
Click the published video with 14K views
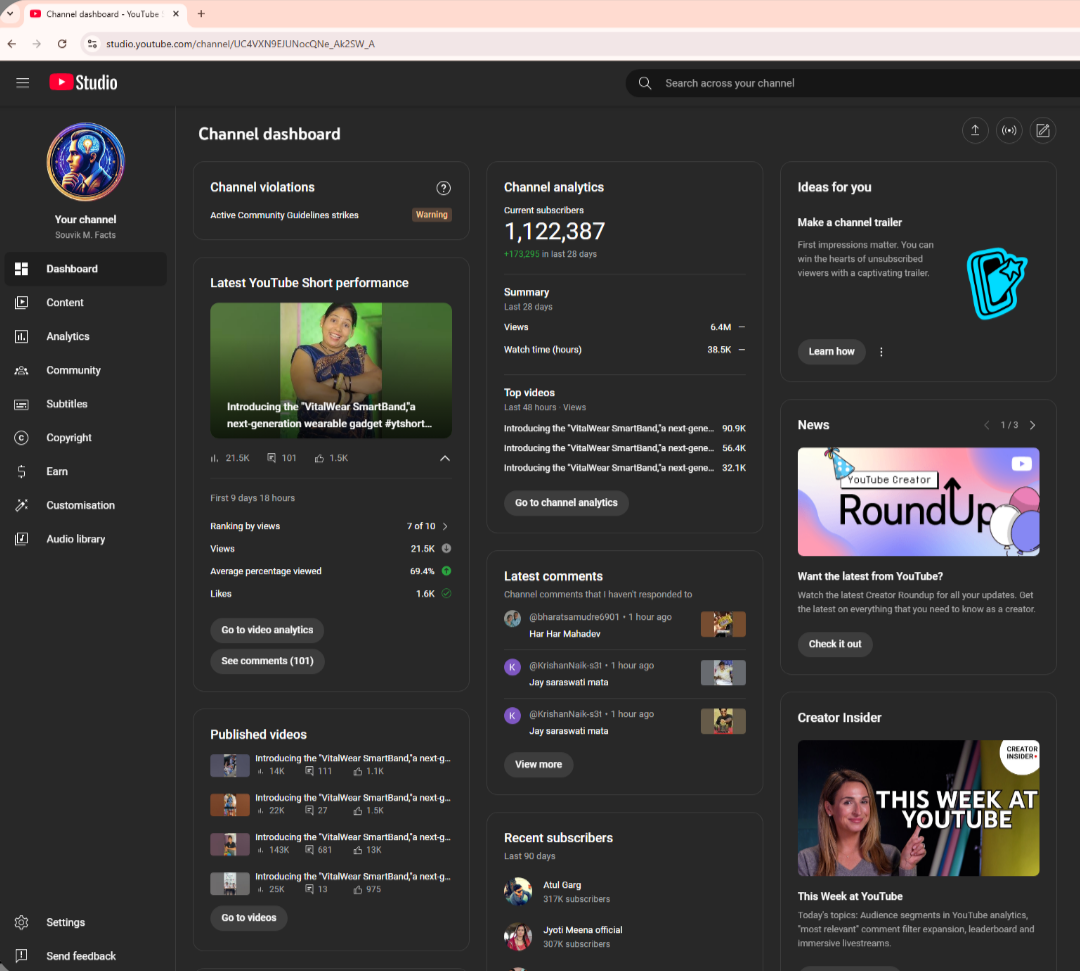331,764
